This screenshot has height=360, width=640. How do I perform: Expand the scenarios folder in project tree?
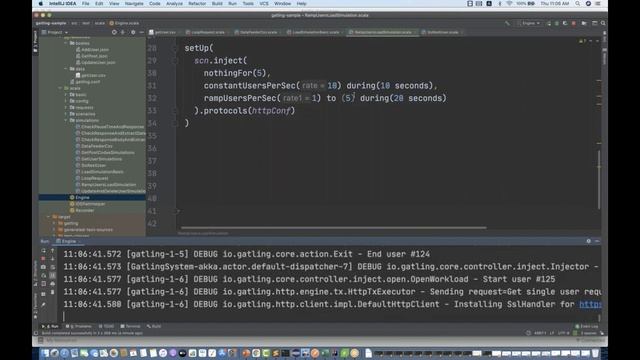click(66, 114)
